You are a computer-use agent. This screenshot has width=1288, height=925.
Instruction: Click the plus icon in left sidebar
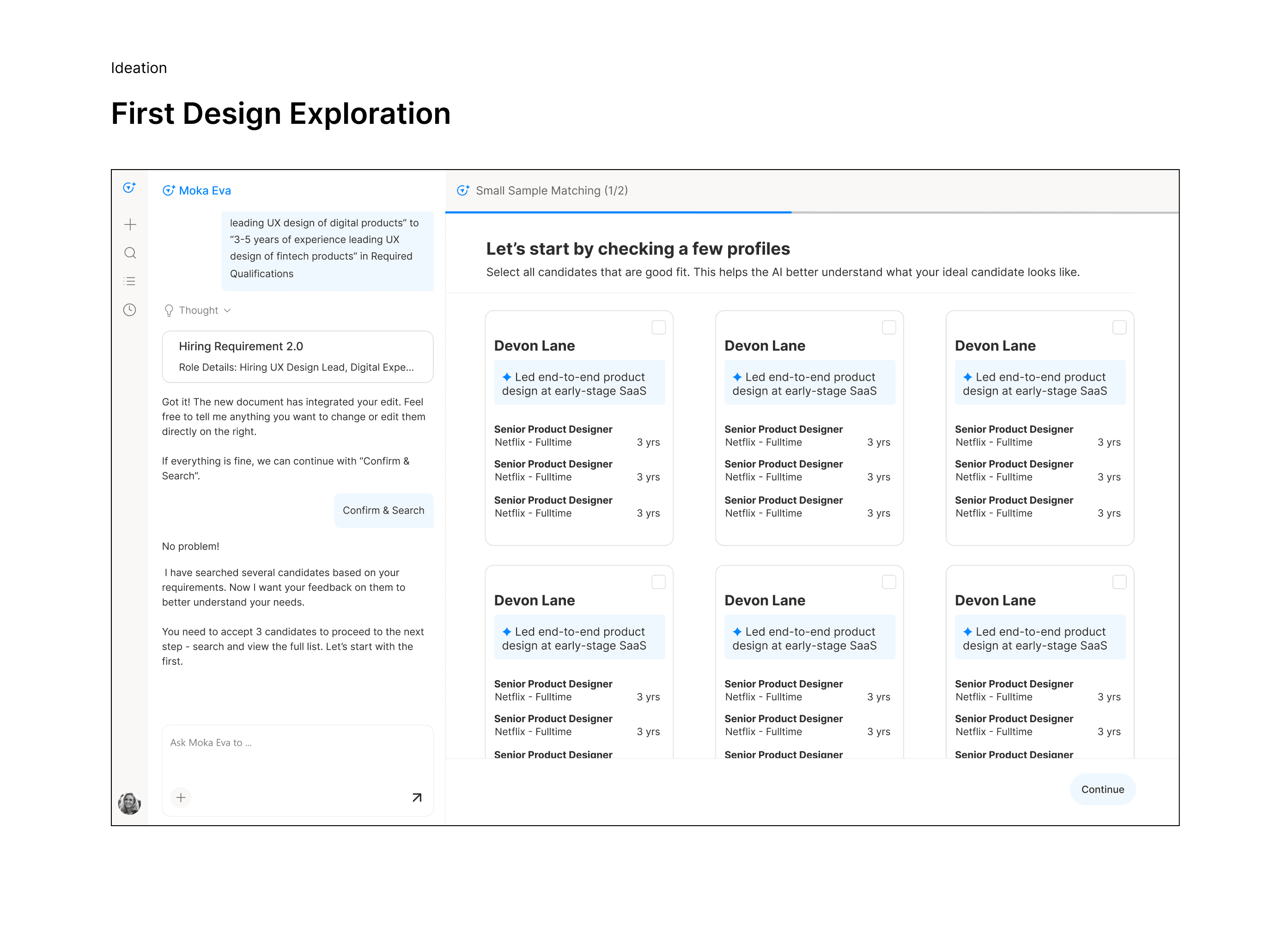point(130,225)
